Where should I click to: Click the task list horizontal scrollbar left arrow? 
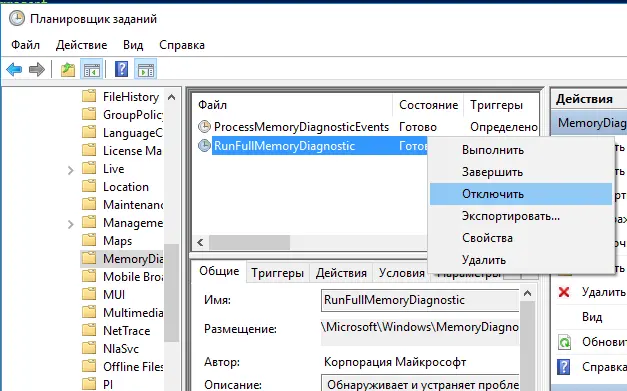coord(200,242)
